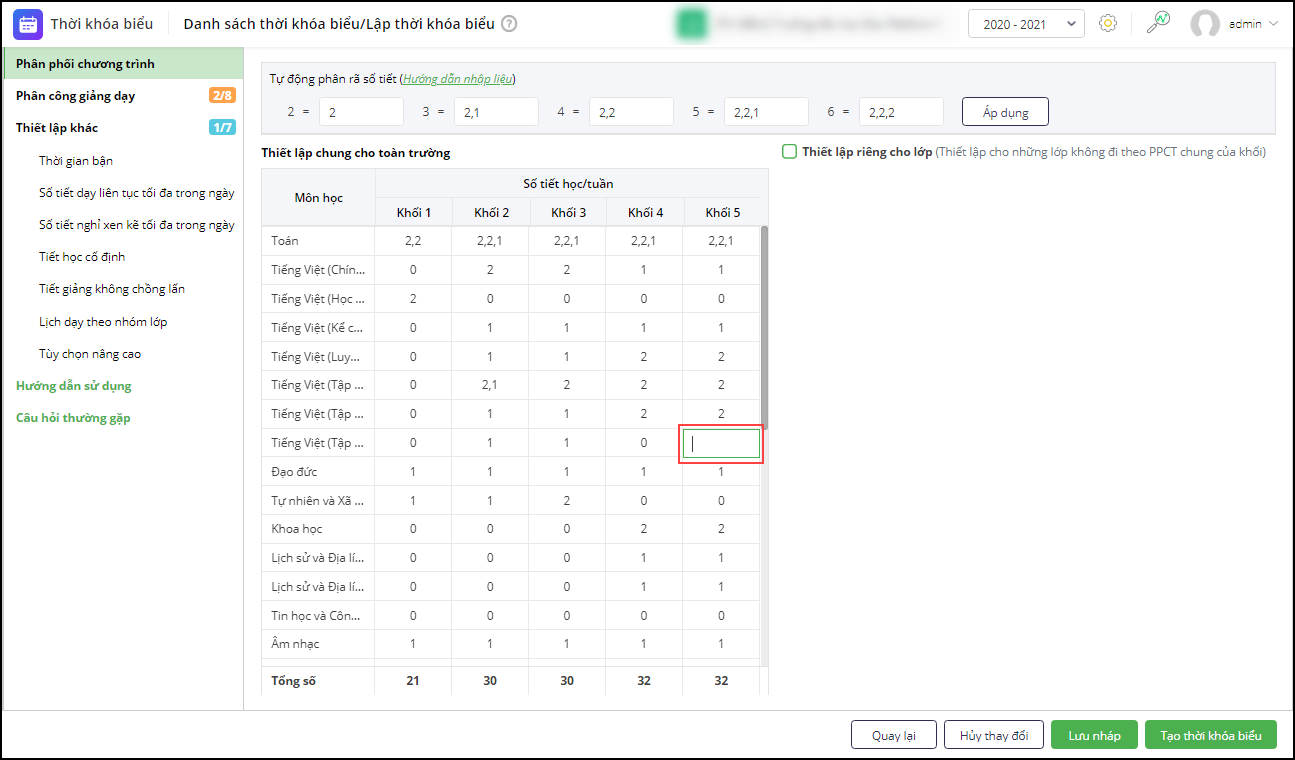Open help icon beside Lập thời khóa biểu
This screenshot has width=1295, height=760.
(x=509, y=24)
